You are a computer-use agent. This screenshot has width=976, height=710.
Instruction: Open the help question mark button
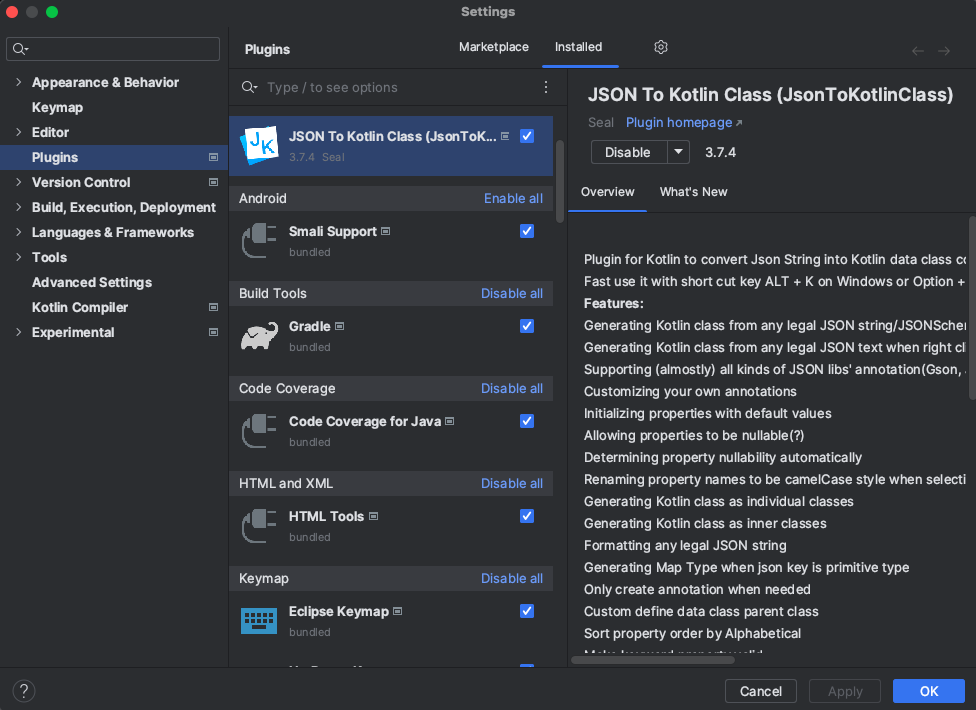pos(24,691)
